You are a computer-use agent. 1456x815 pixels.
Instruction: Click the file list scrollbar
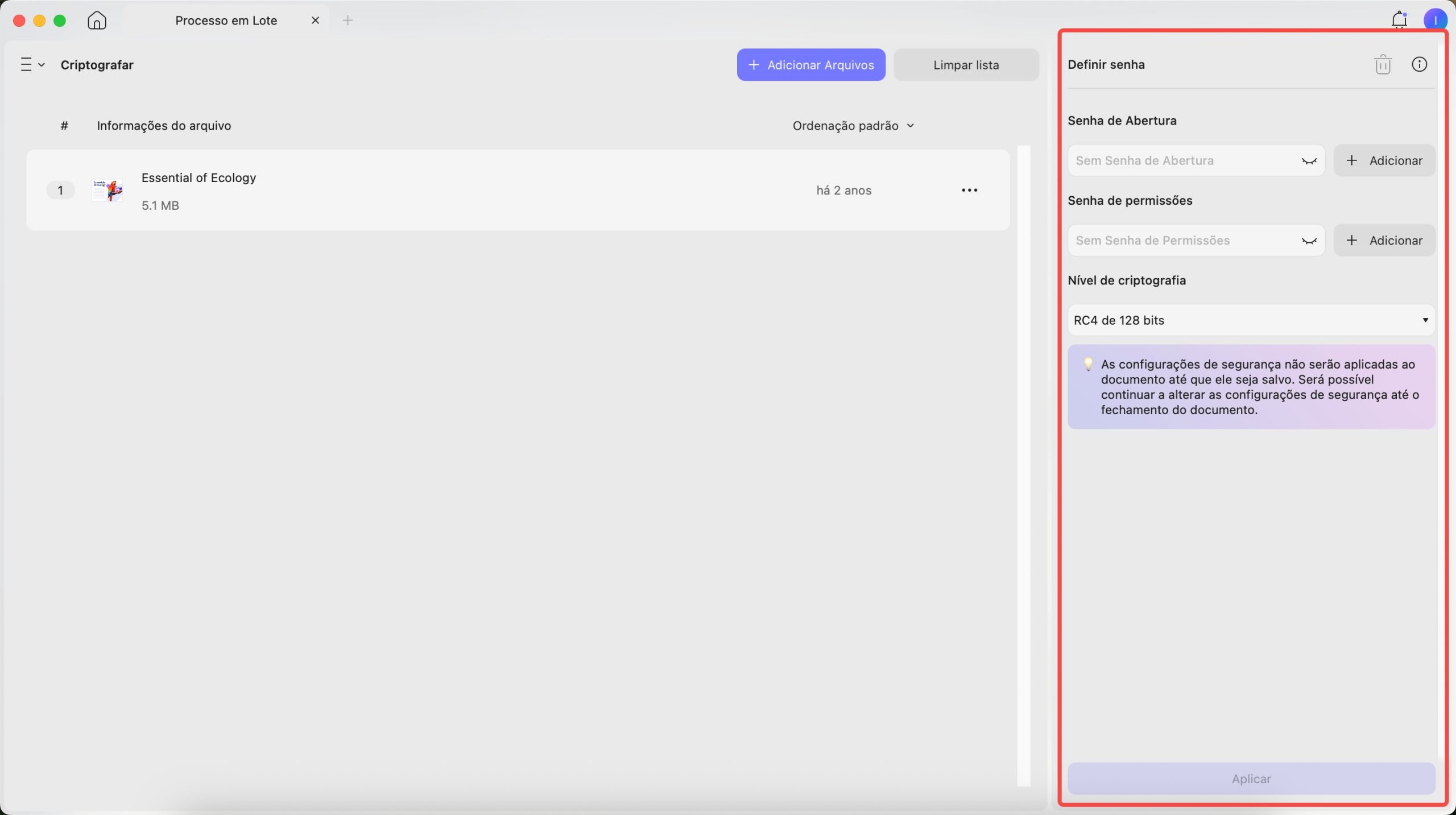pyautogui.click(x=1024, y=466)
